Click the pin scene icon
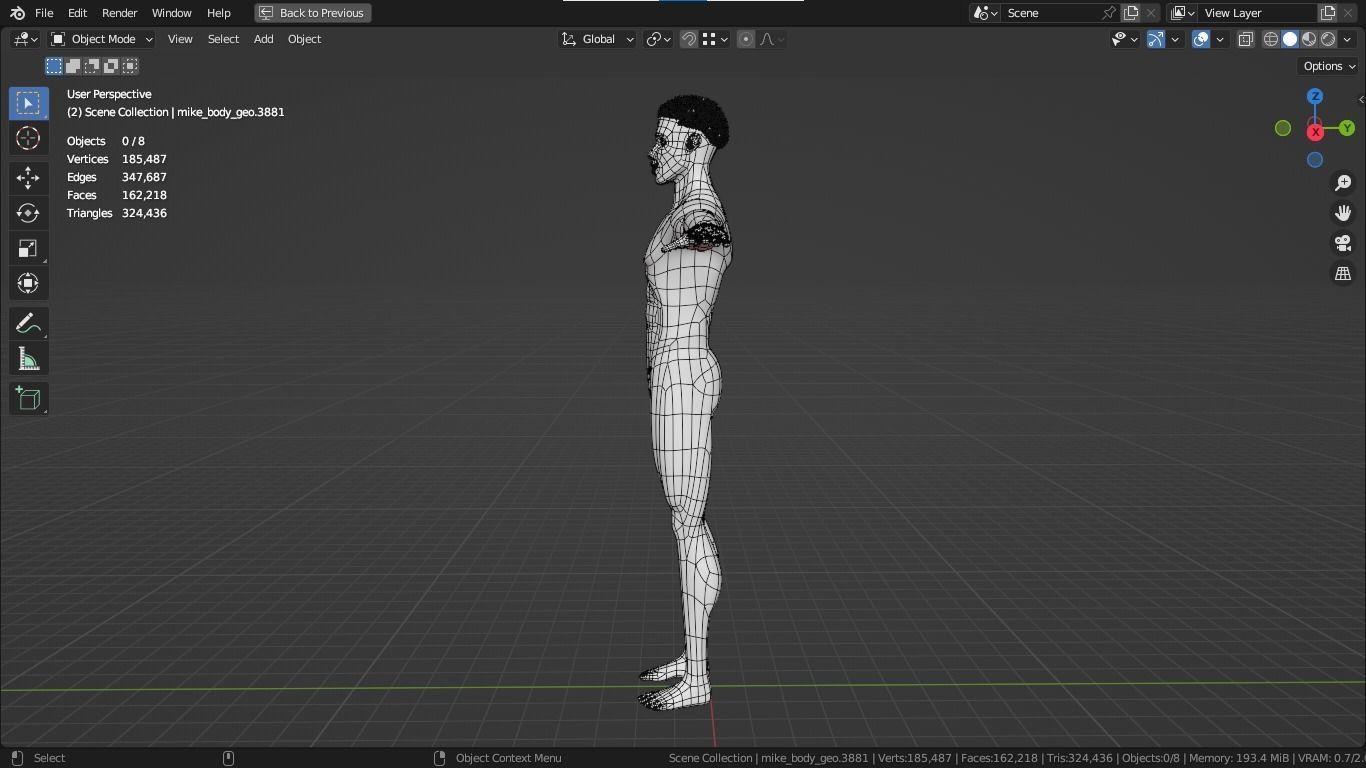 tap(1109, 13)
